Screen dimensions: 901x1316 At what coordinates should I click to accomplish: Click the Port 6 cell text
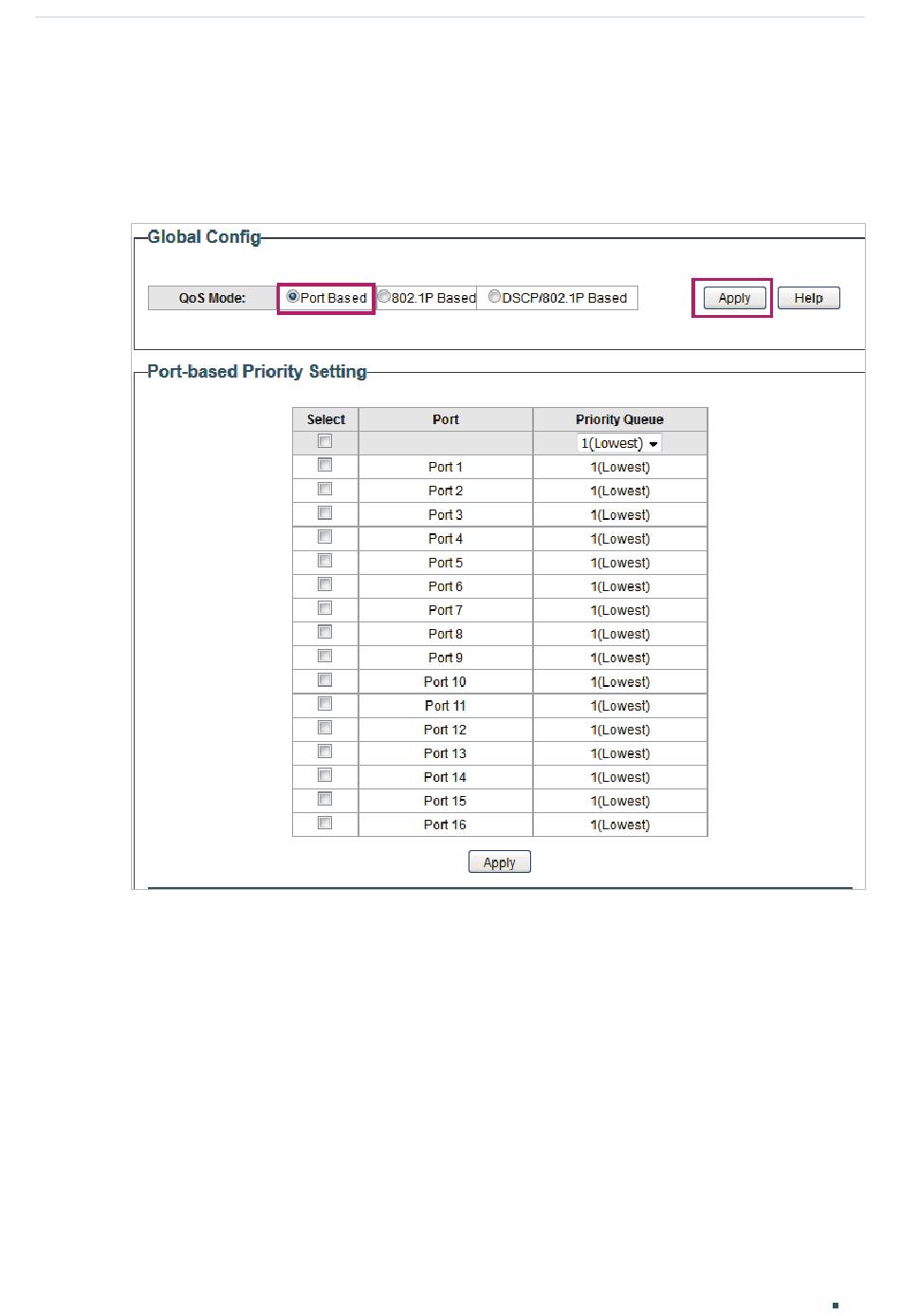tap(446, 586)
